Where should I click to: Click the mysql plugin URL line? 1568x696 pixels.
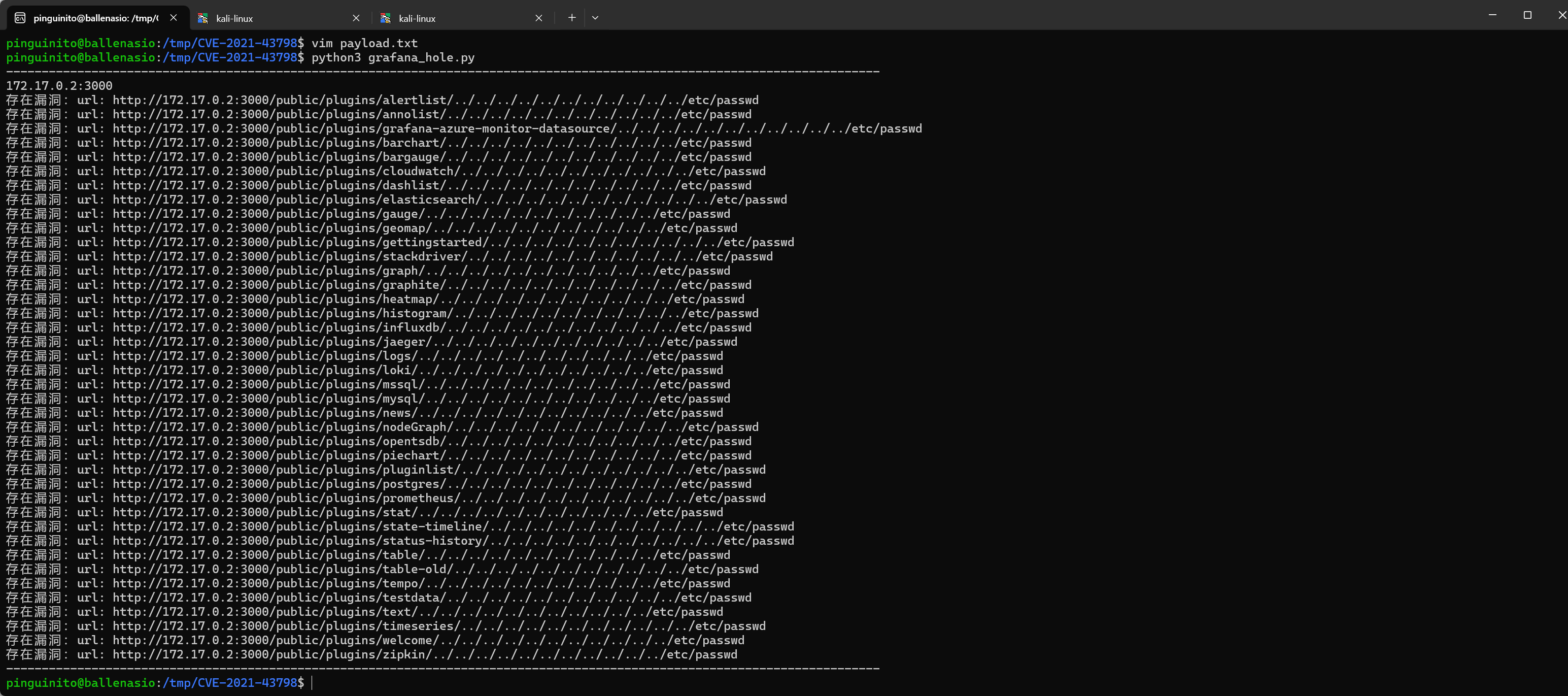point(368,398)
